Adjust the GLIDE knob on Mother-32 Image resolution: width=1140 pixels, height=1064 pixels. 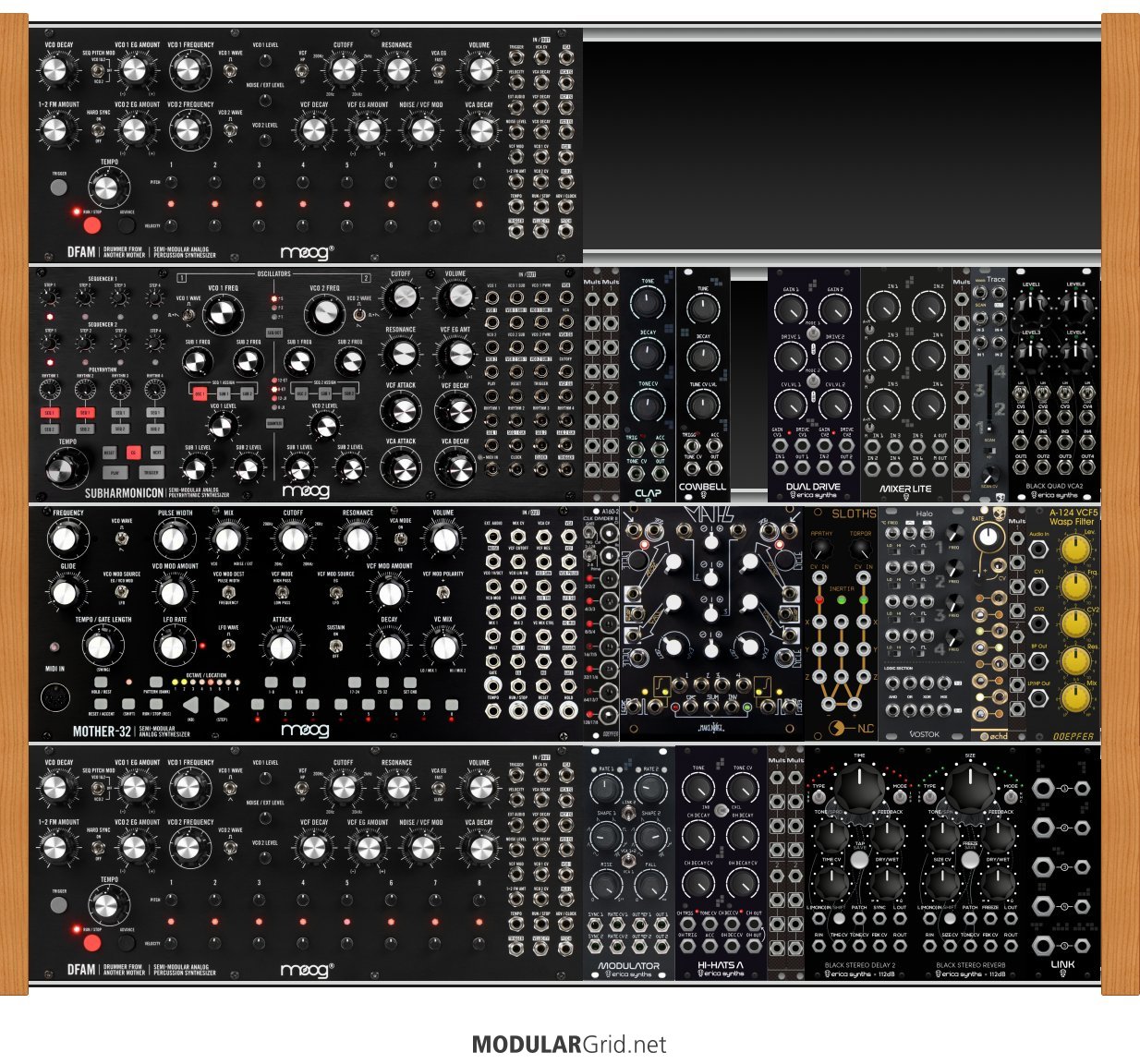pyautogui.click(x=64, y=593)
